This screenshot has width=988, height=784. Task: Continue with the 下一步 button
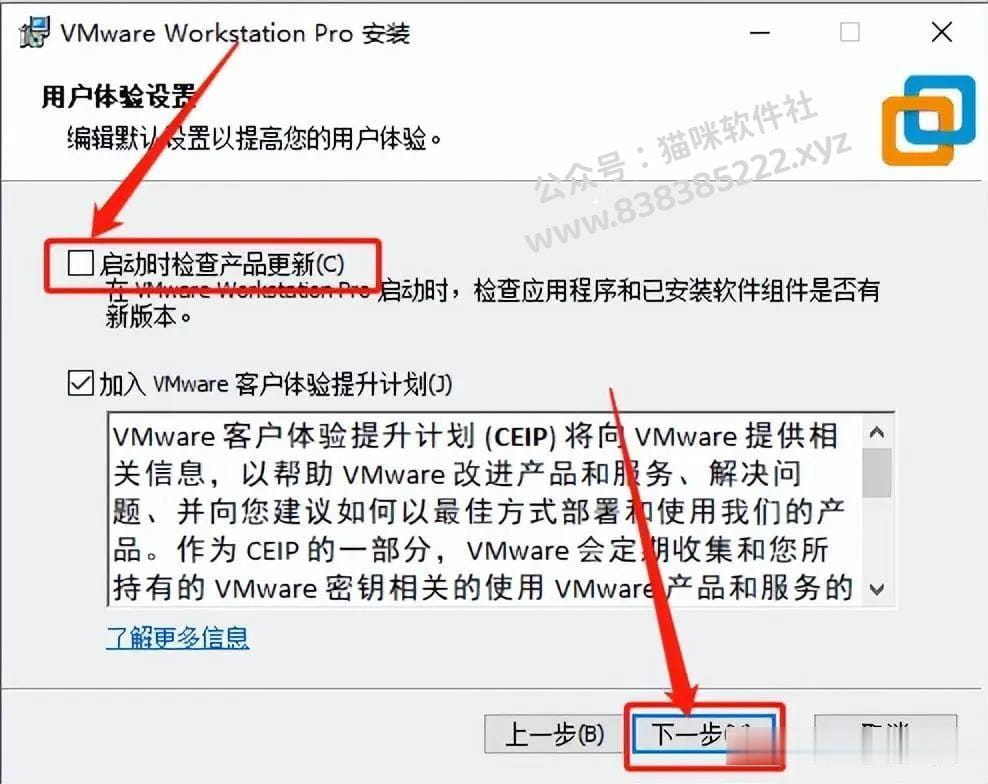pos(704,734)
